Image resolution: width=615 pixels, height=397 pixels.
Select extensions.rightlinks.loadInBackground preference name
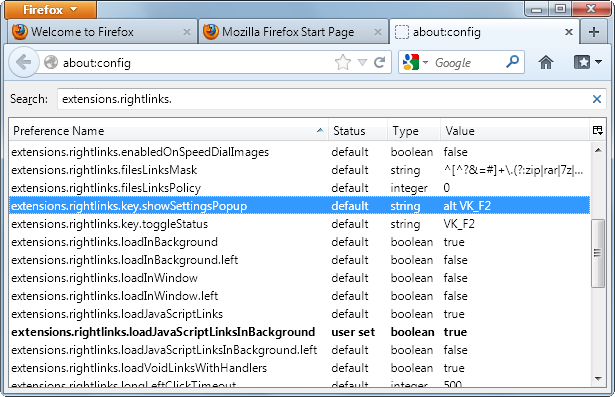click(x=115, y=242)
